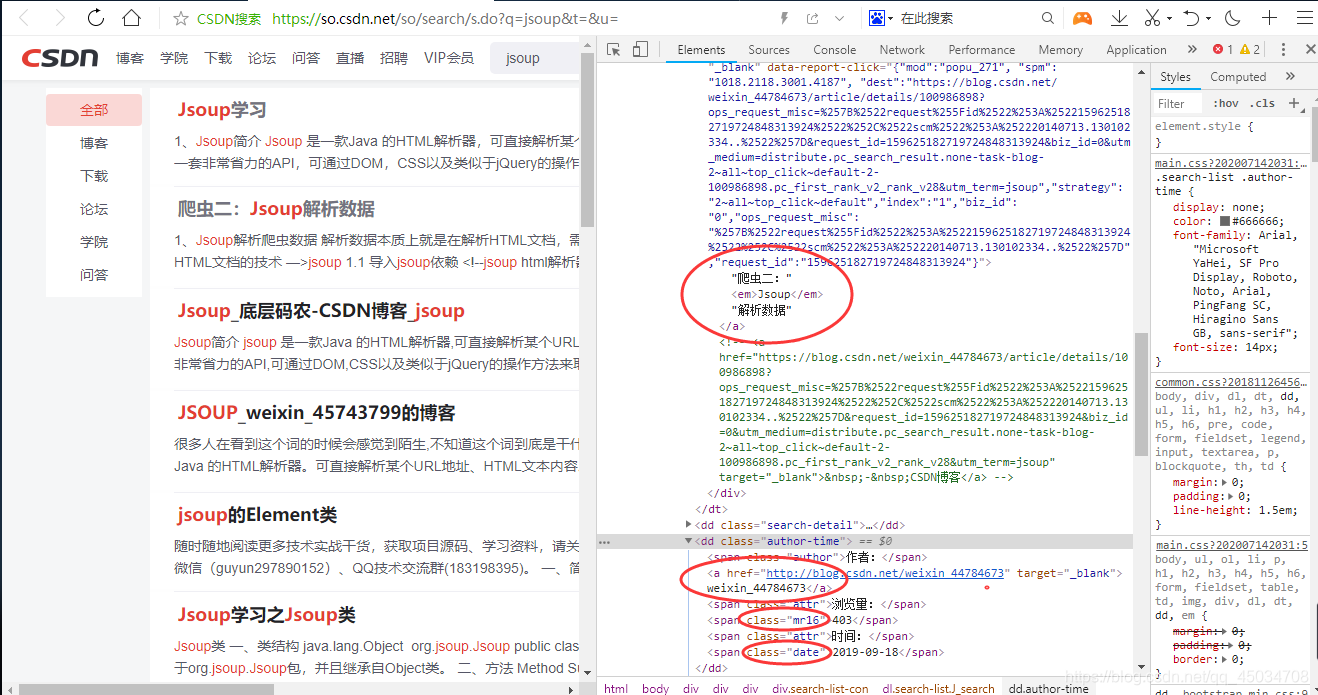Select the 全部 filter in left sidebar
The height and width of the screenshot is (695, 1318).
coord(94,110)
